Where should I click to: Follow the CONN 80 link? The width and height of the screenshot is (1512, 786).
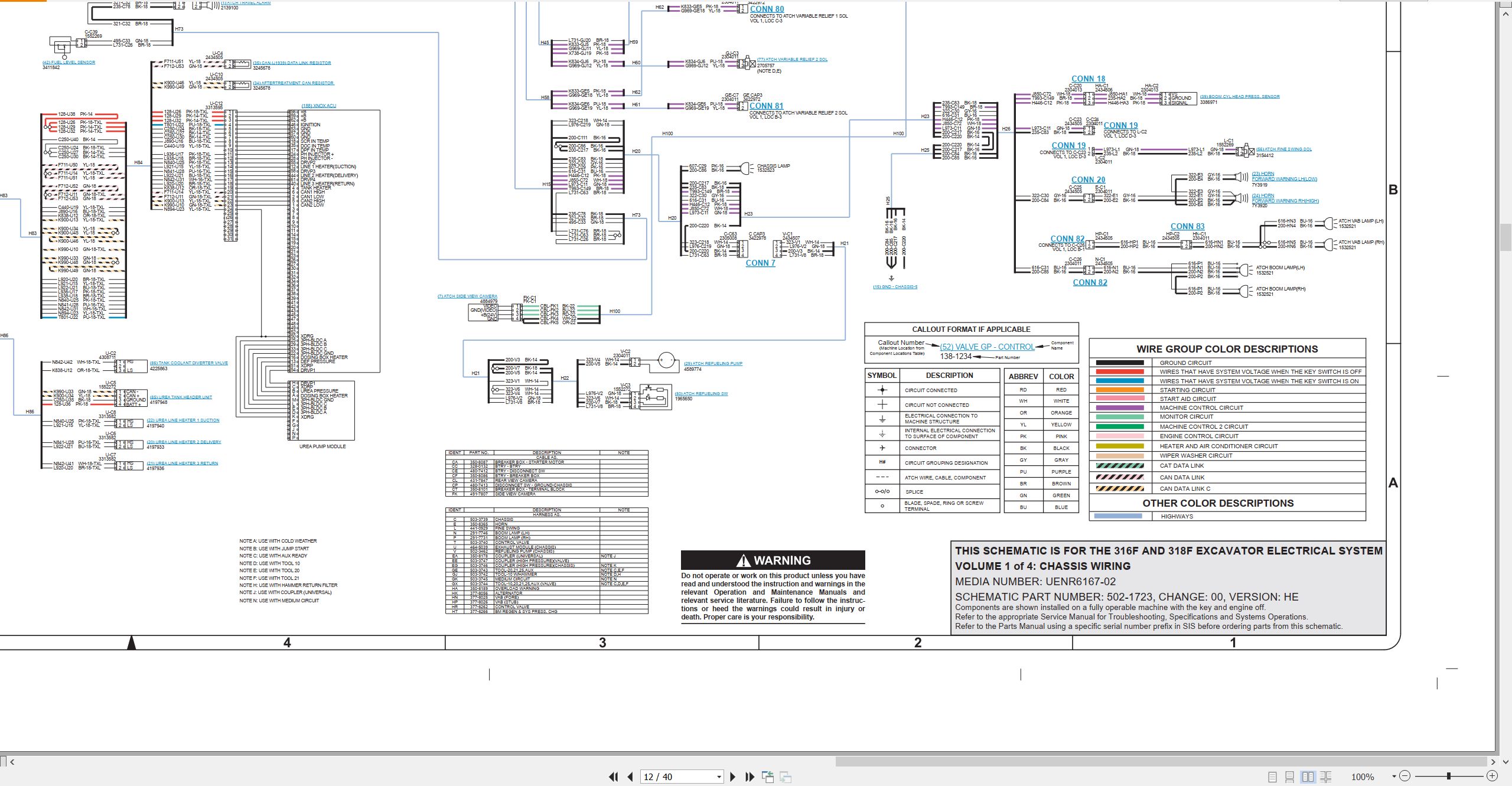pos(767,9)
